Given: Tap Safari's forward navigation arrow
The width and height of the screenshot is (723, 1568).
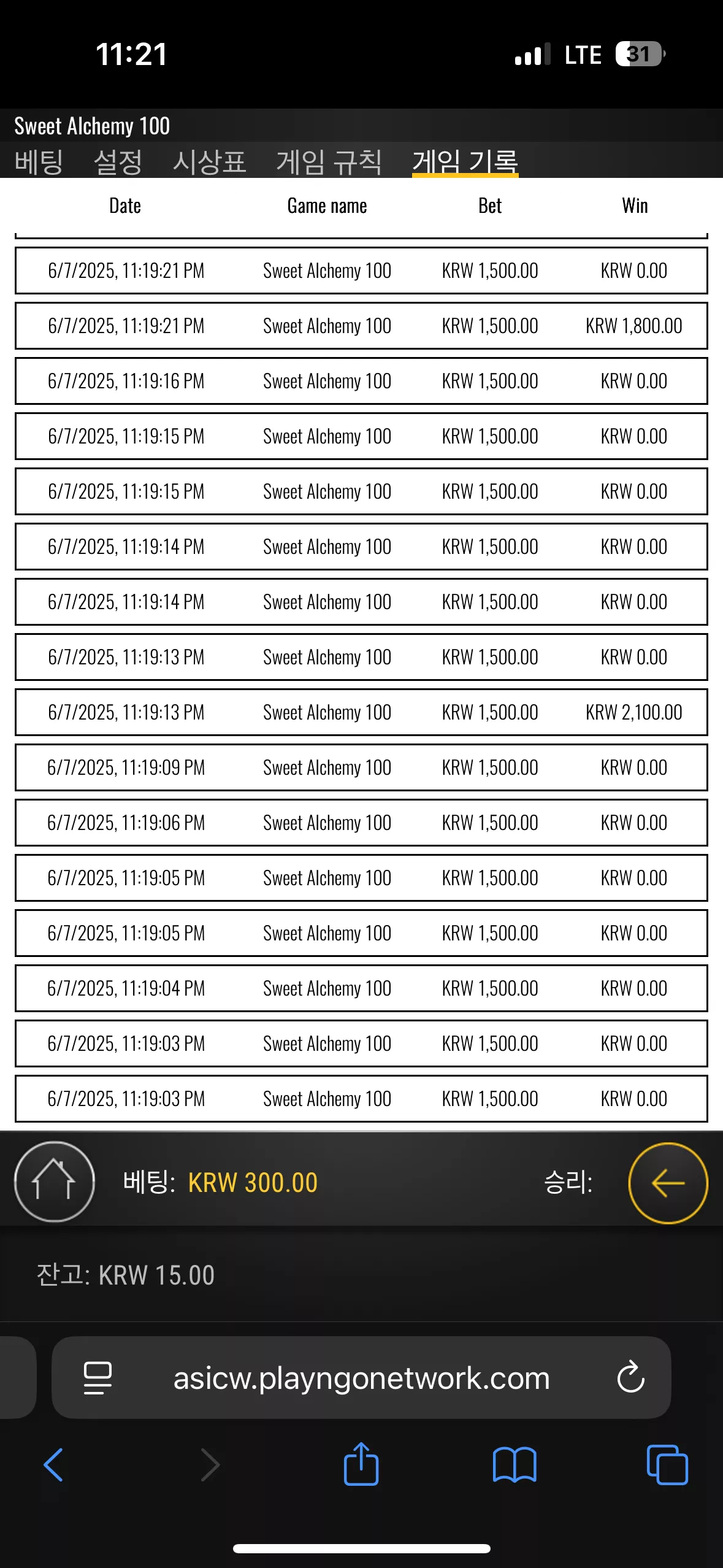Looking at the screenshot, I should [210, 1465].
